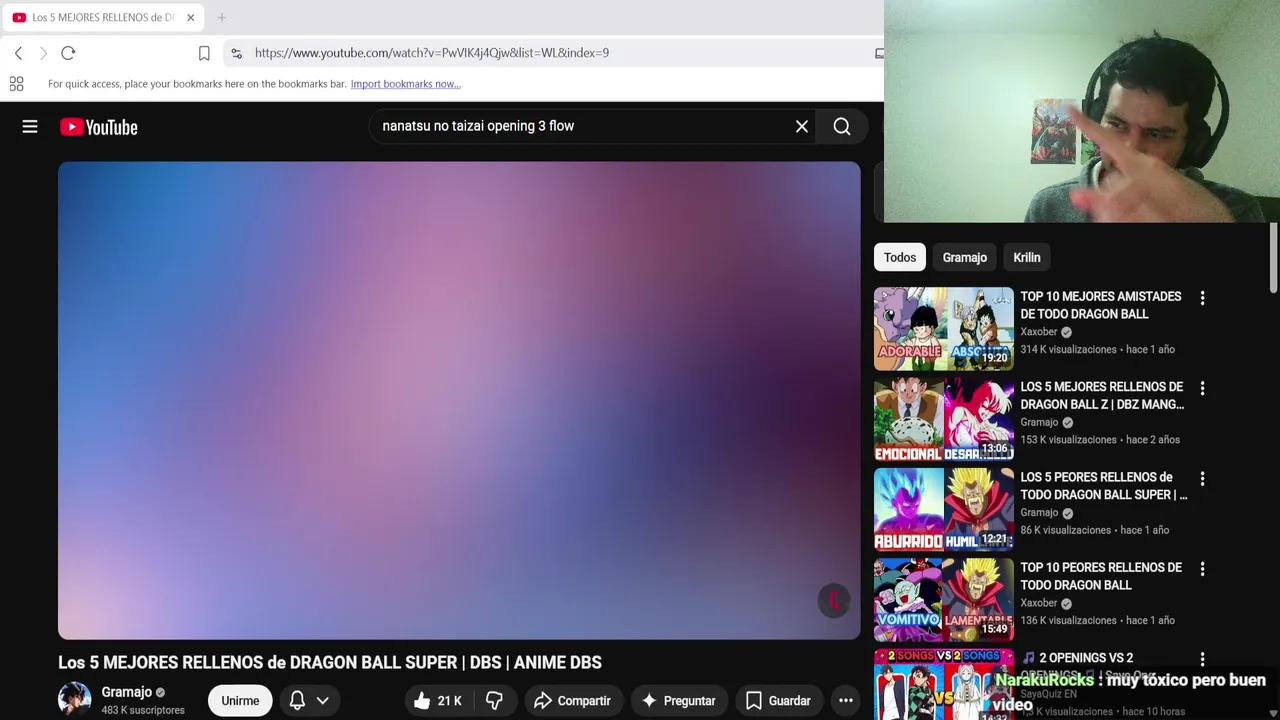The height and width of the screenshot is (720, 1280).
Task: Clear the search box with the X icon
Action: click(802, 127)
